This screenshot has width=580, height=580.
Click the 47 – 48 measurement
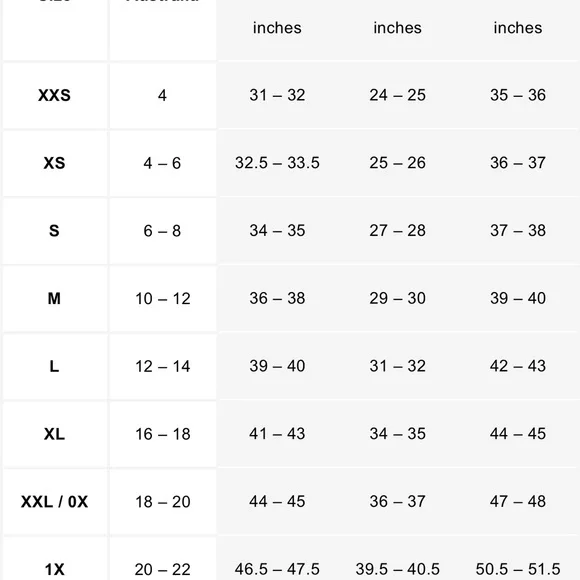tap(517, 501)
